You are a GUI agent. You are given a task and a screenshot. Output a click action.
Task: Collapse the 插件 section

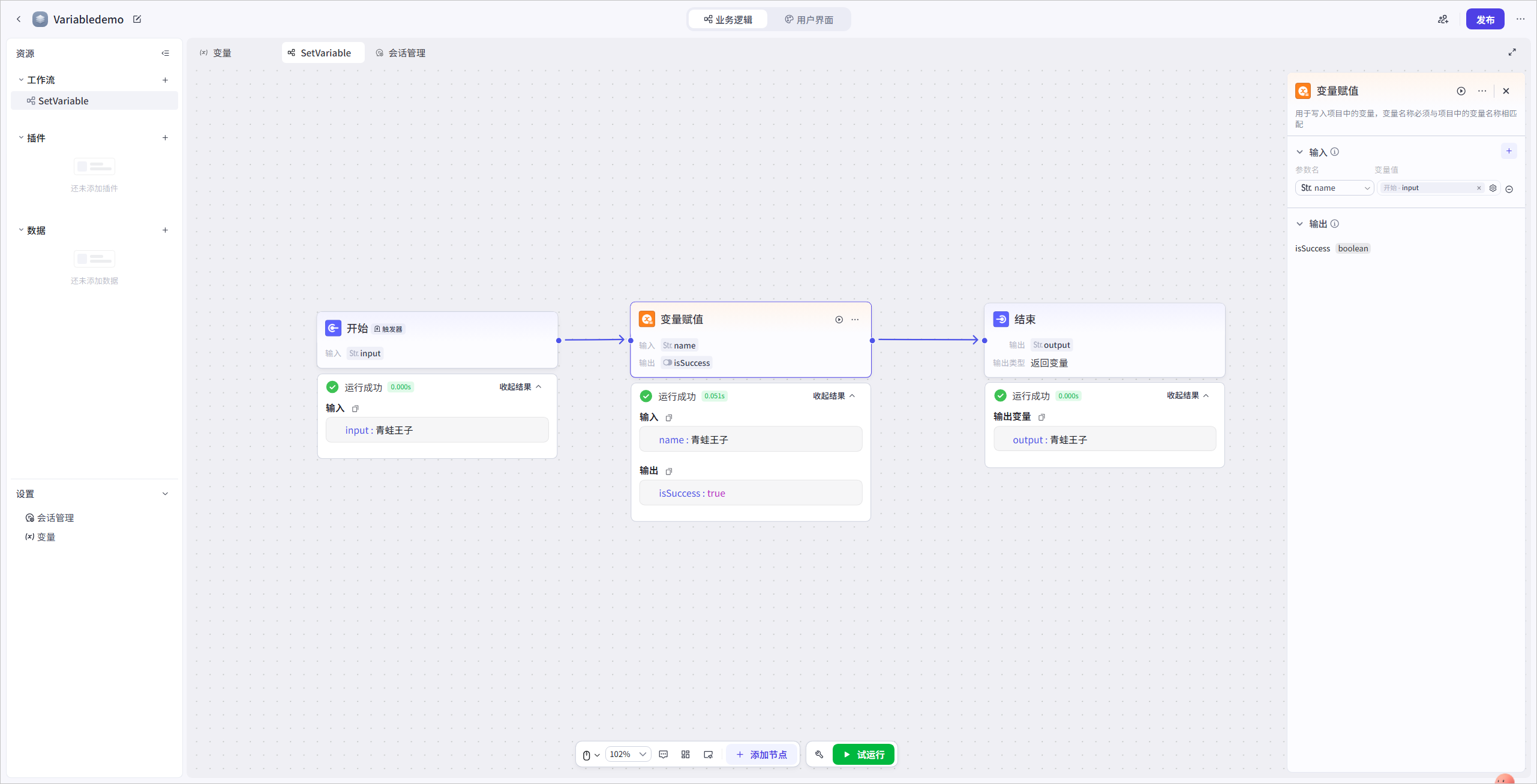[x=21, y=138]
